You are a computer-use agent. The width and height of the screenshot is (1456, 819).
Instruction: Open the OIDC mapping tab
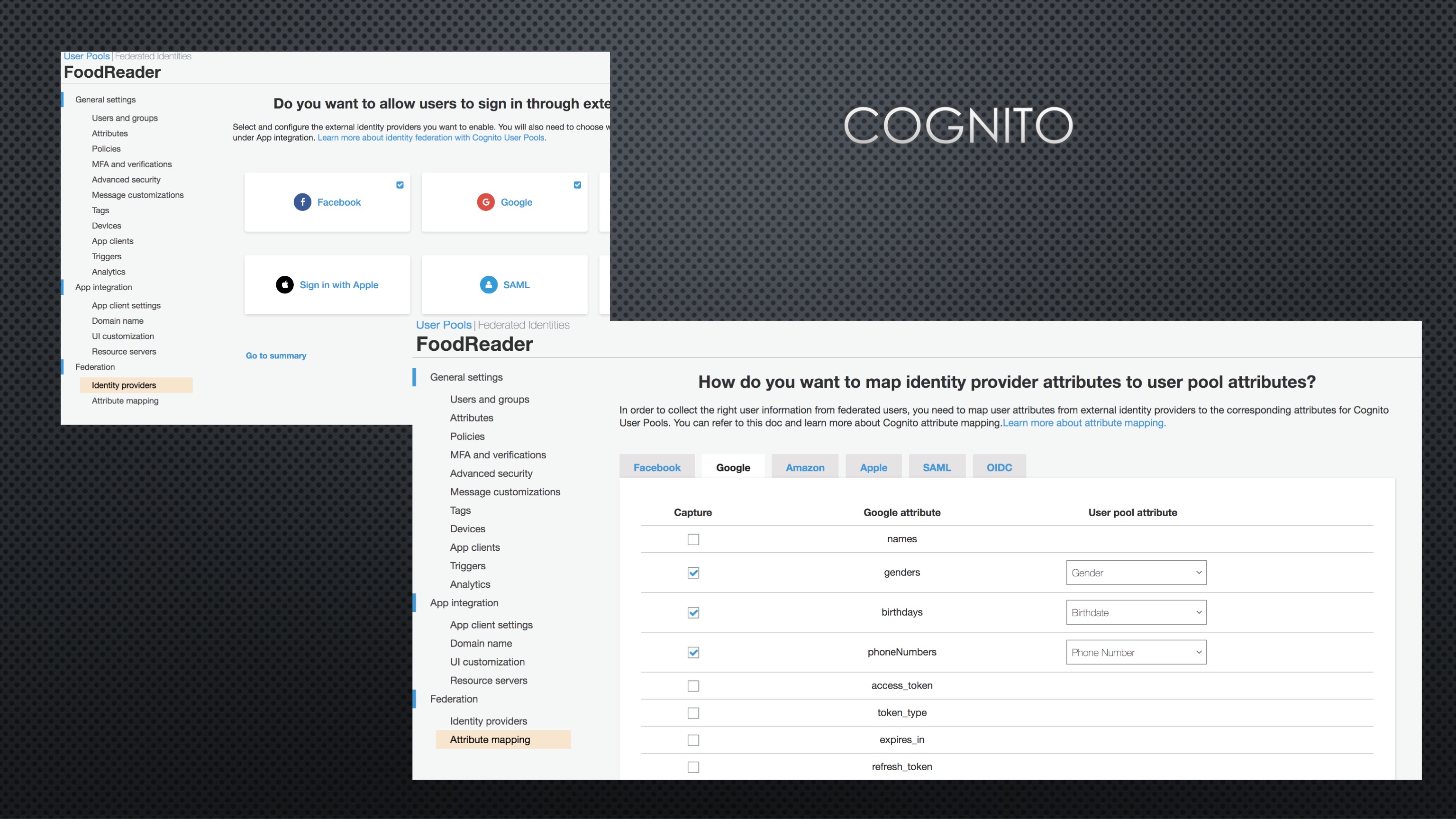click(999, 467)
